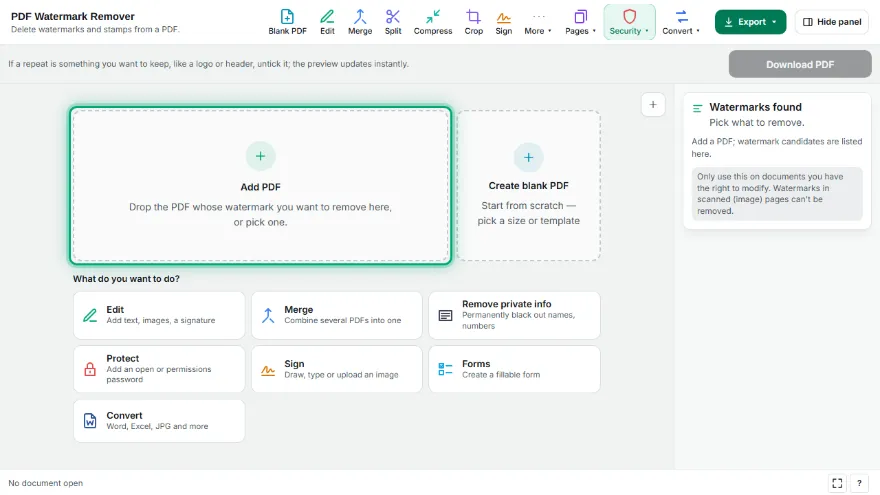Image resolution: width=880 pixels, height=495 pixels.
Task: Select the Add PDF drop zone
Action: tap(260, 186)
